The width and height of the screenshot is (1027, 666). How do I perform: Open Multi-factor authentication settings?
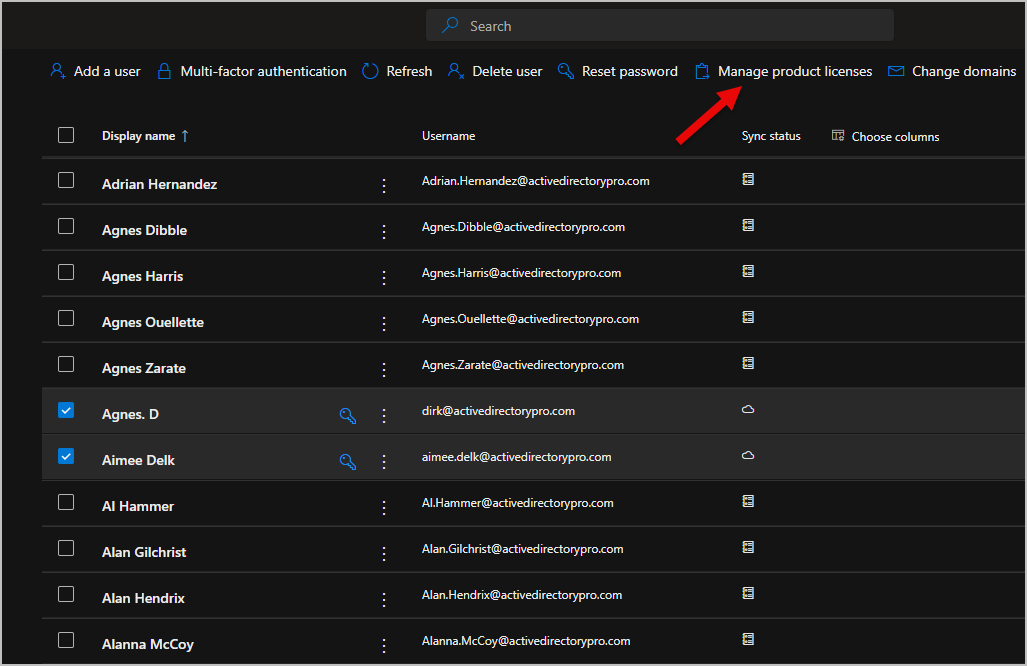pyautogui.click(x=163, y=71)
